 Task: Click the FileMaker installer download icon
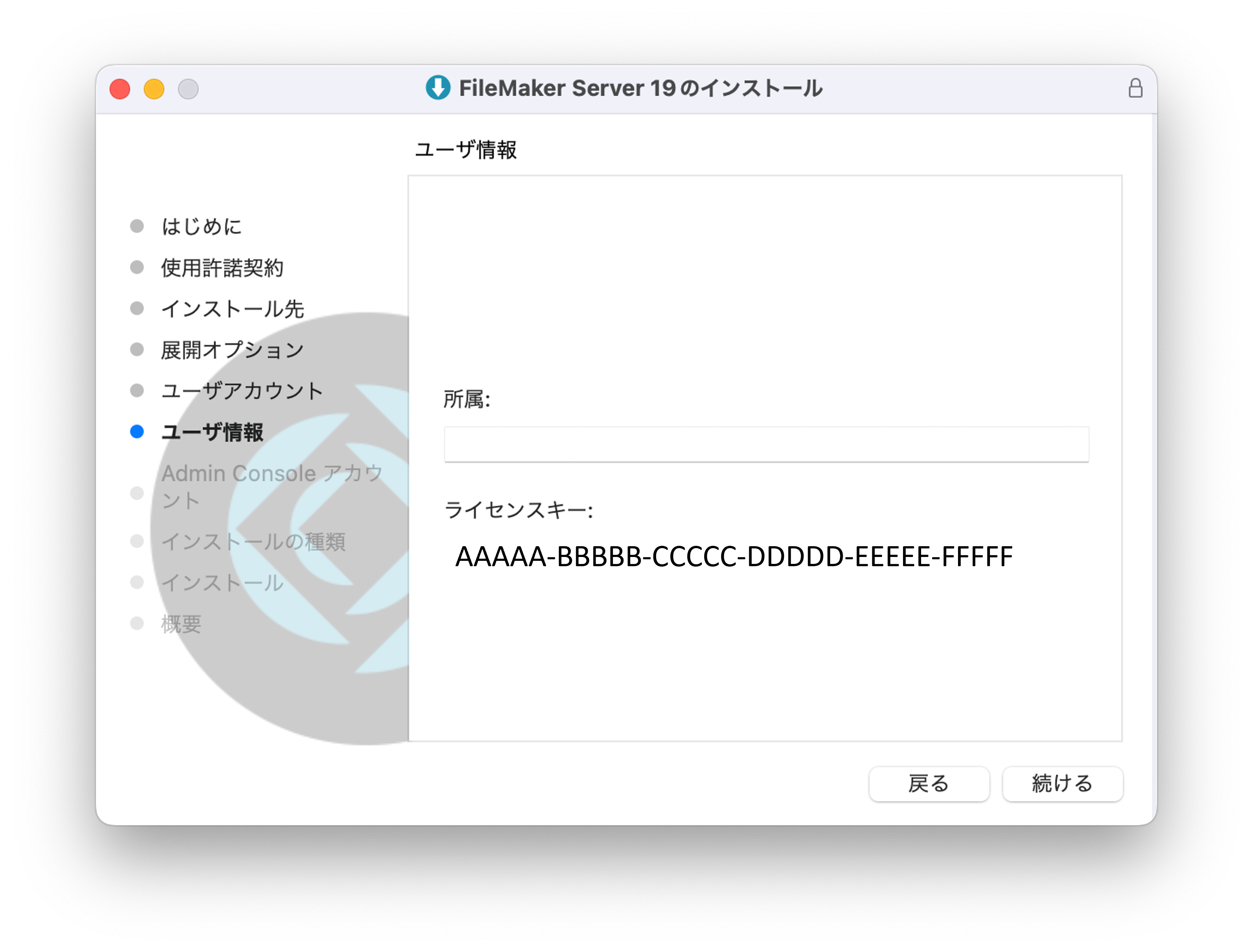click(438, 88)
